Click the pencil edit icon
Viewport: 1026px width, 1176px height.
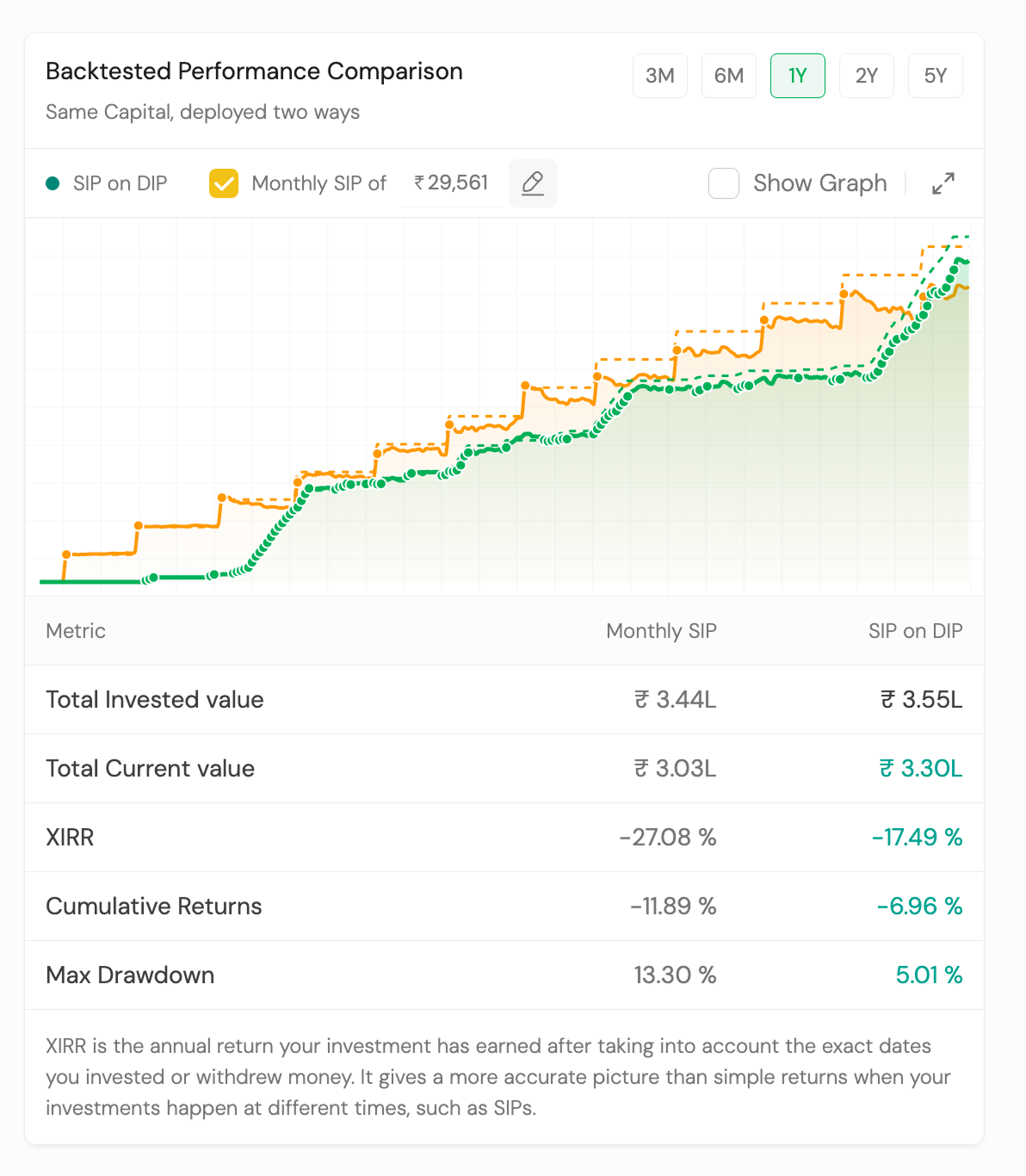[533, 183]
